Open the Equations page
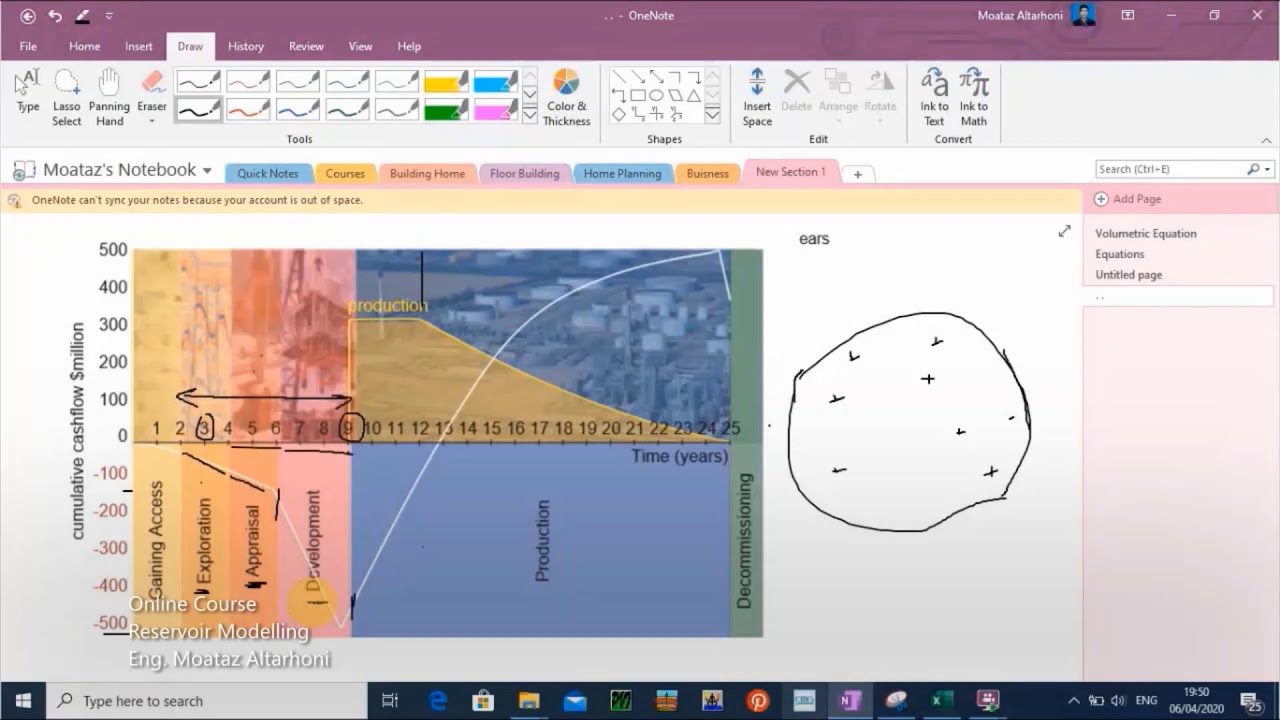Viewport: 1280px width, 720px height. (x=1119, y=254)
